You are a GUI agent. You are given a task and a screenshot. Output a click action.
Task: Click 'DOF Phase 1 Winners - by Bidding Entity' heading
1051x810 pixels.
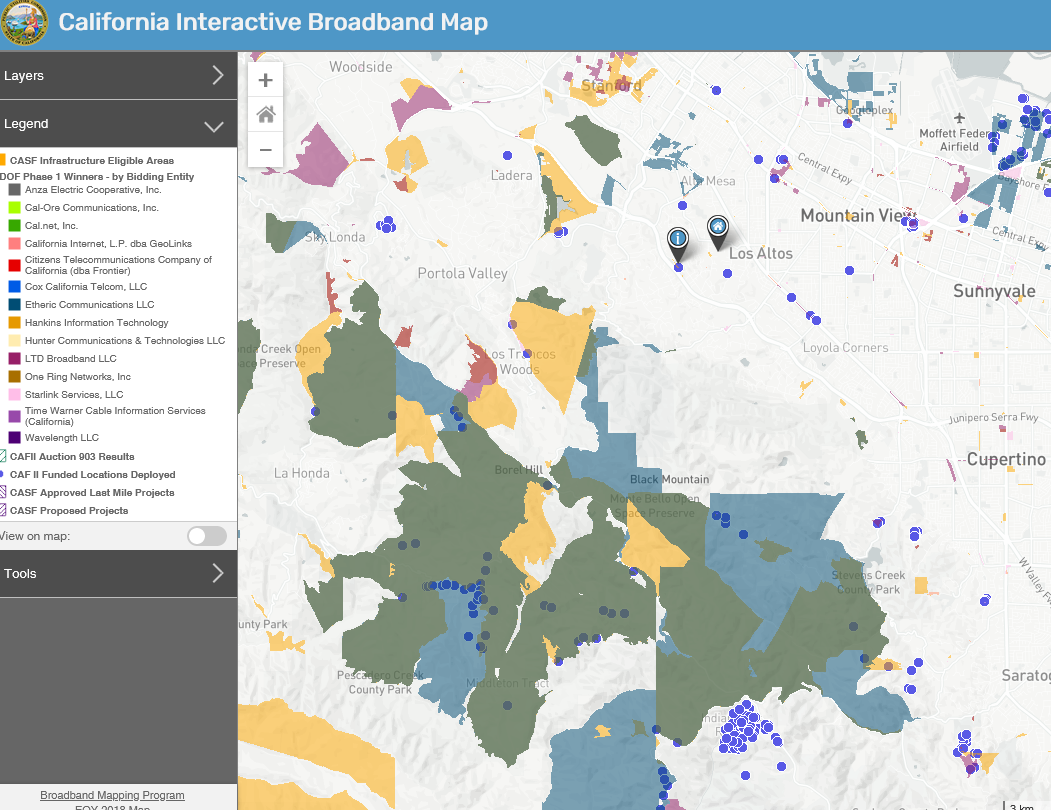tap(97, 176)
